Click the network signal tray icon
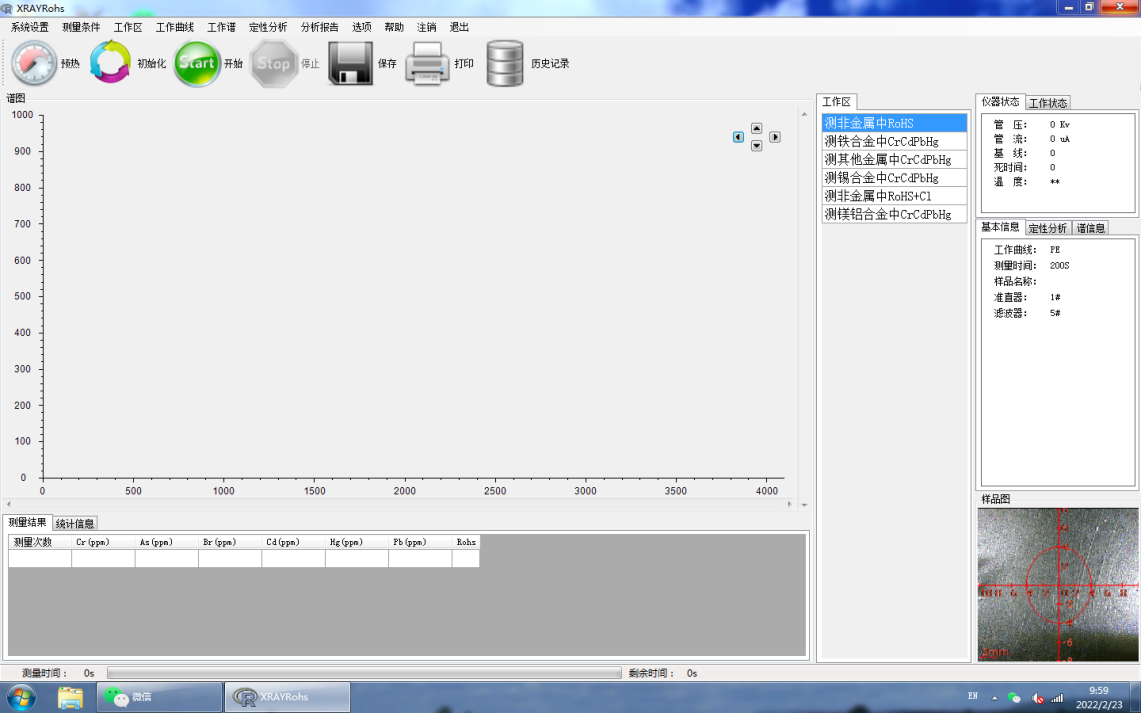The image size is (1141, 713). click(x=1056, y=697)
